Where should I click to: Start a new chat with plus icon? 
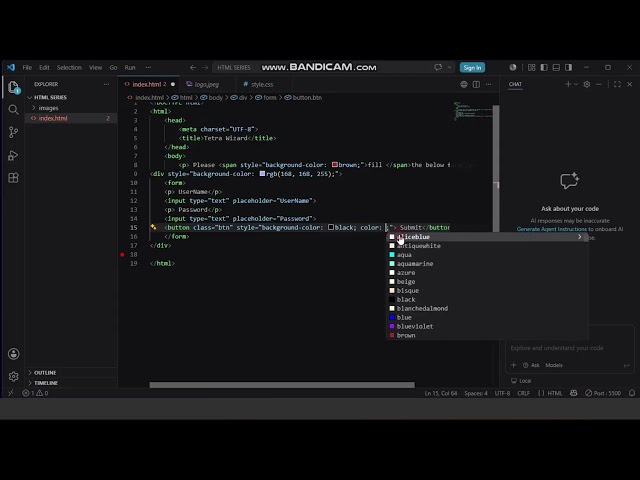[x=568, y=84]
